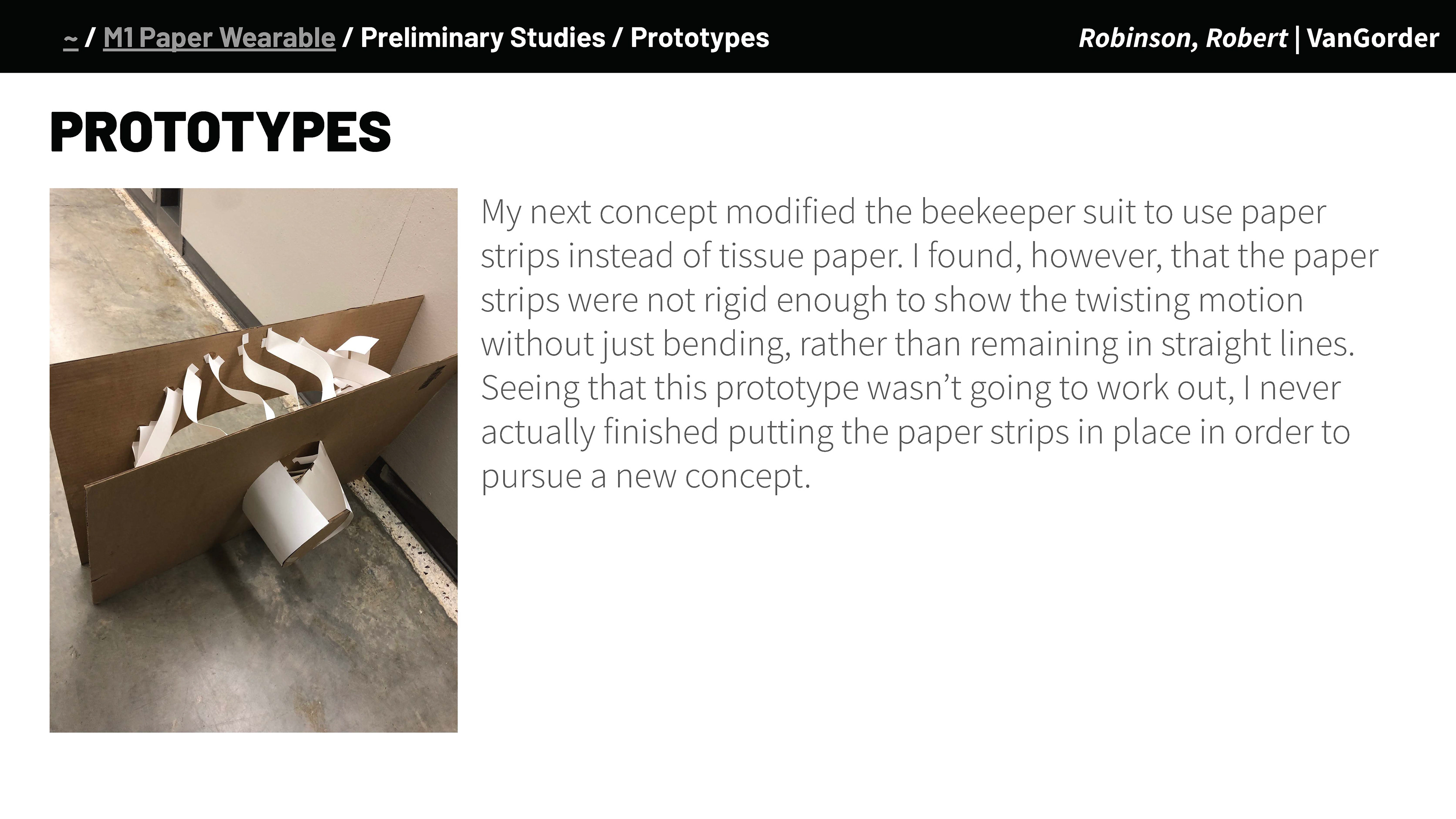Click the slash separator after the tilde

point(90,38)
